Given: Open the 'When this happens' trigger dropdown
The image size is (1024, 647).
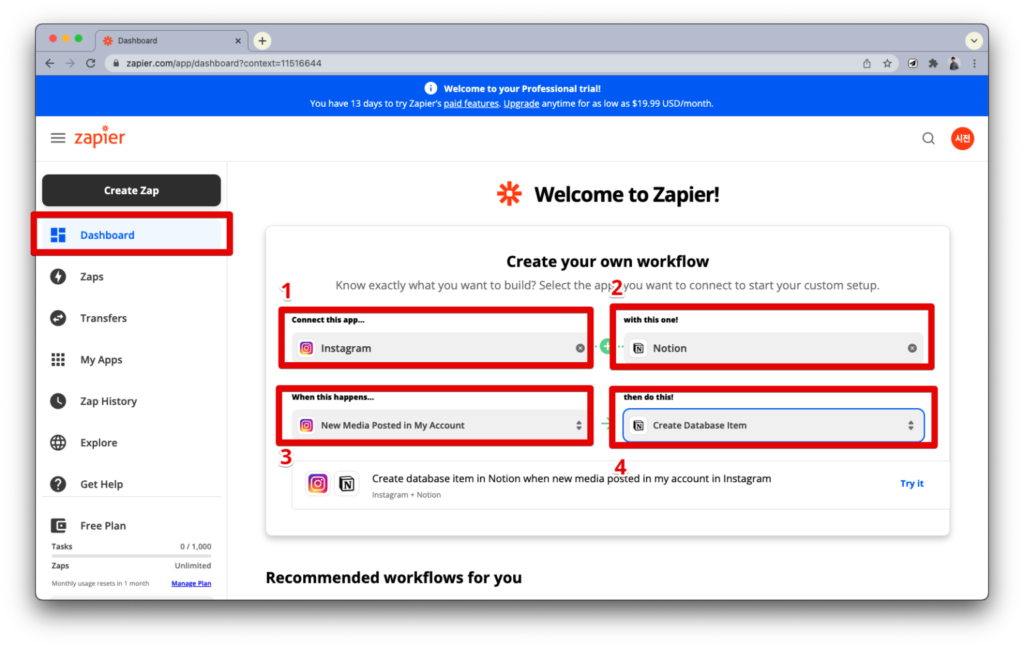Looking at the screenshot, I should tap(440, 425).
